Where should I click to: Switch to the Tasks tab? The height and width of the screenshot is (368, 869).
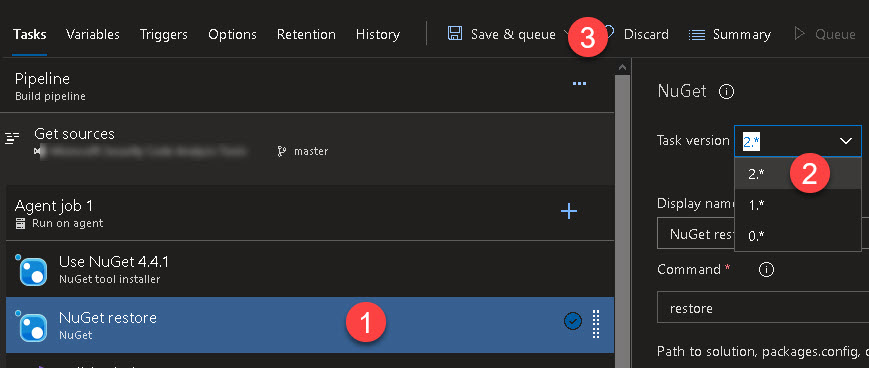[29, 34]
